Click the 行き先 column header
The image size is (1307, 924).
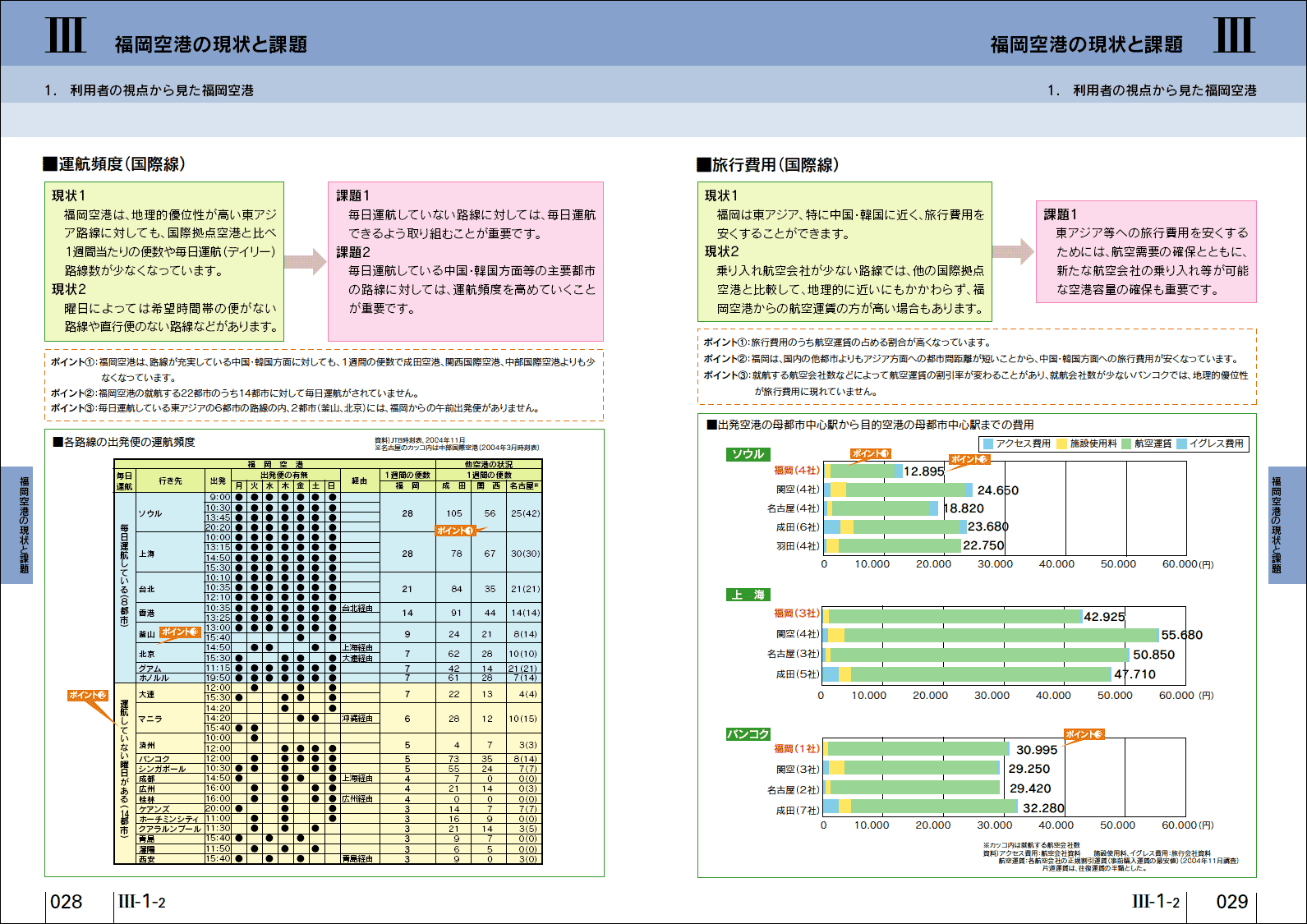click(170, 480)
